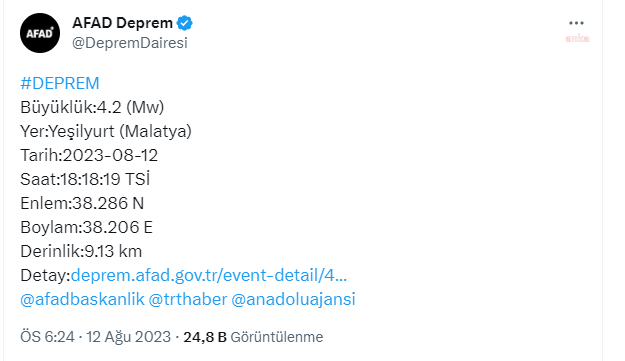Screen dimensions: 625x361
Task: Open the three-dot more options menu
Action: tap(576, 23)
